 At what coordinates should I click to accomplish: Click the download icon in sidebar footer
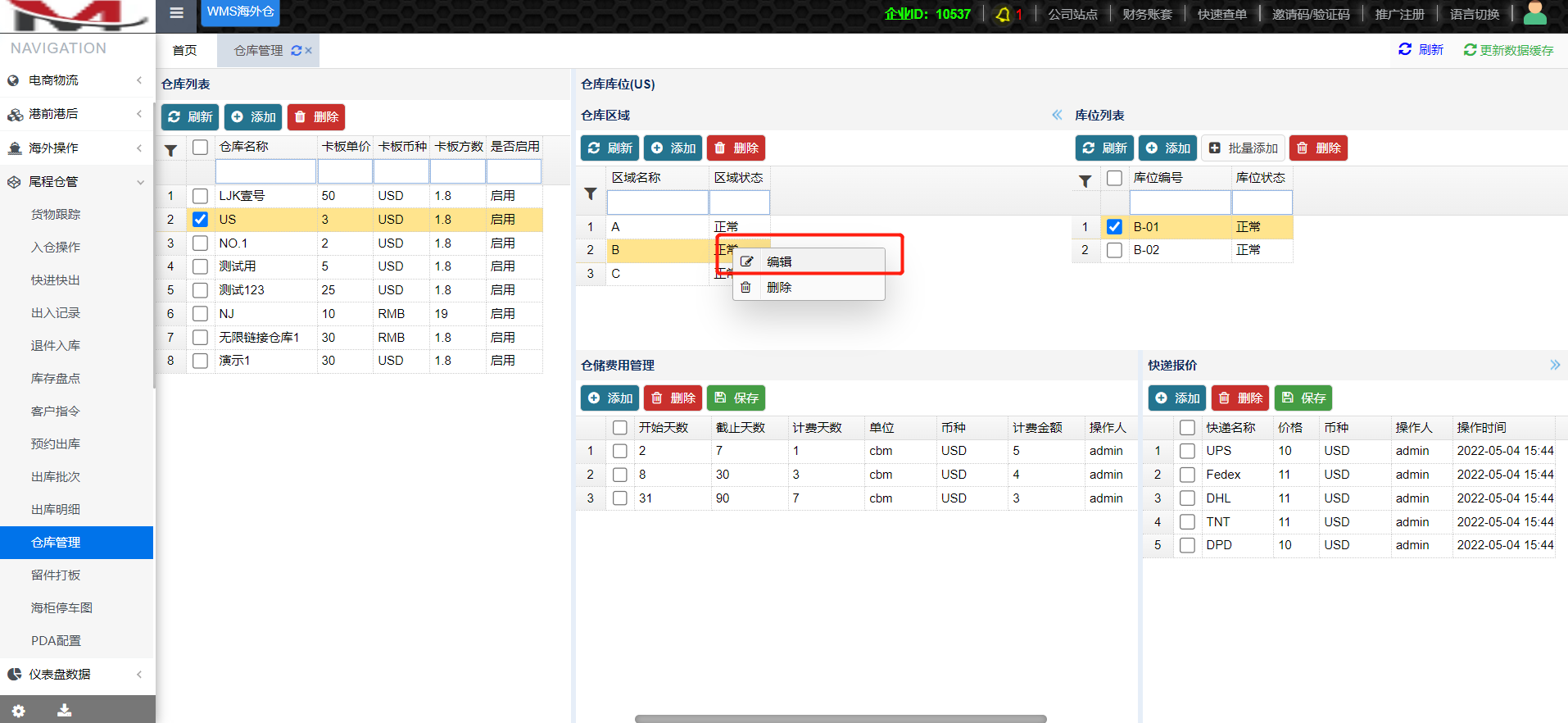pos(64,711)
